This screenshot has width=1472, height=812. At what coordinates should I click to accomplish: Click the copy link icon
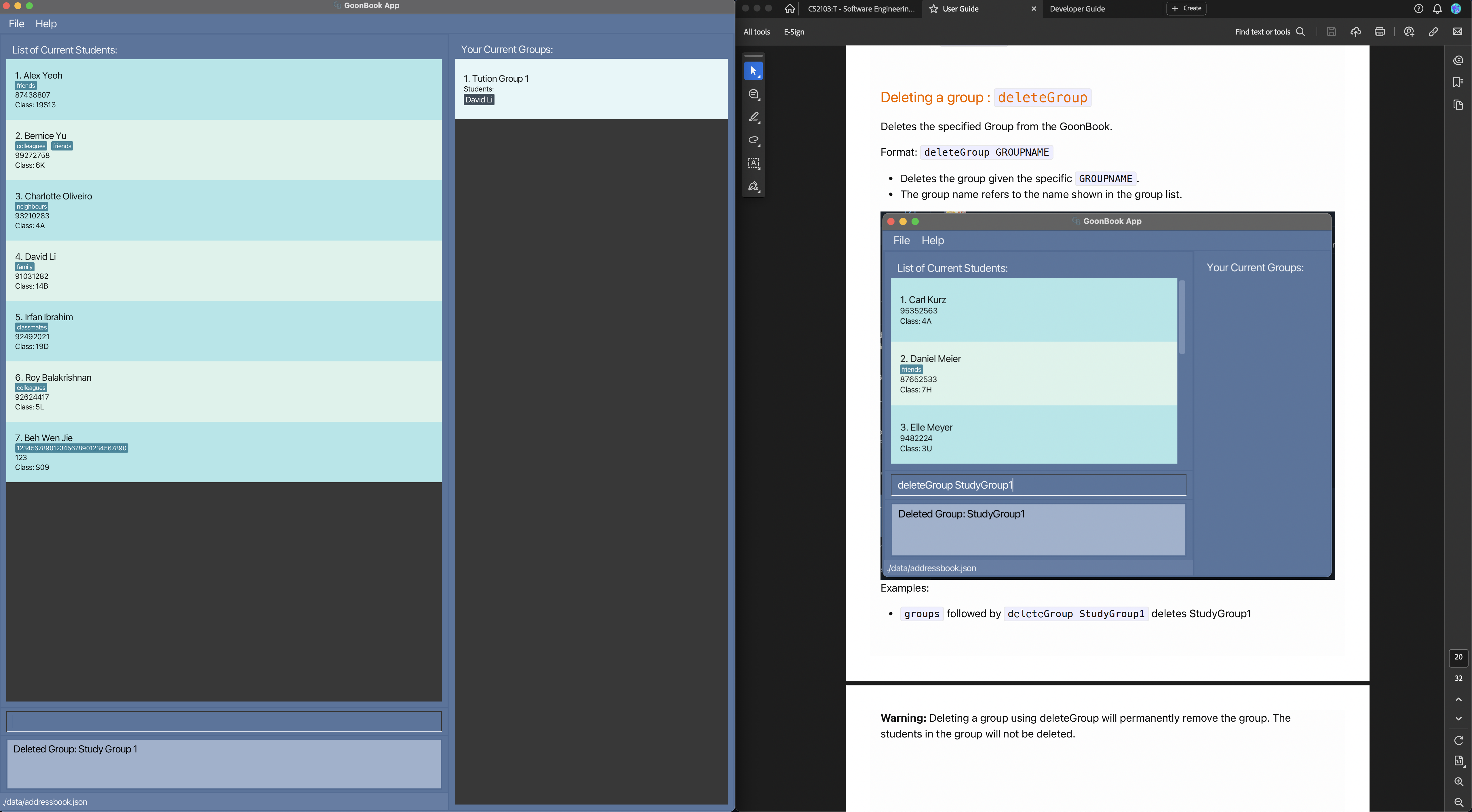pos(1433,32)
